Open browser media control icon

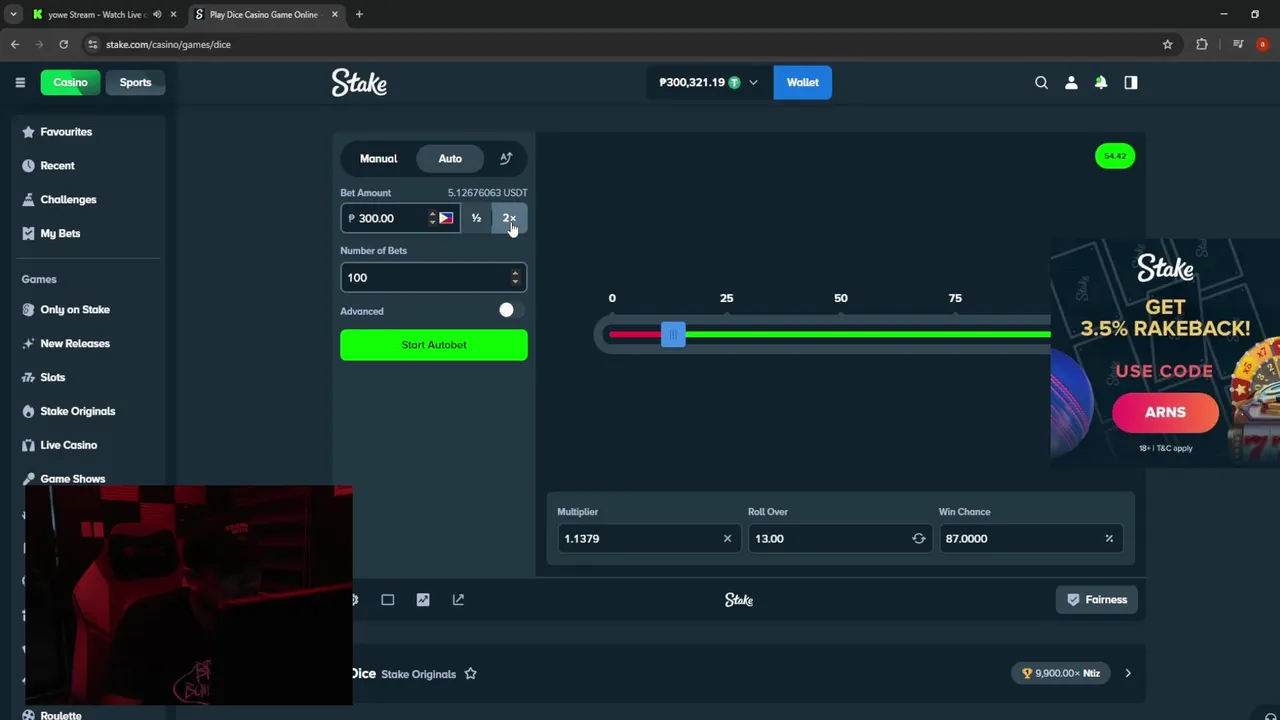click(x=1238, y=44)
